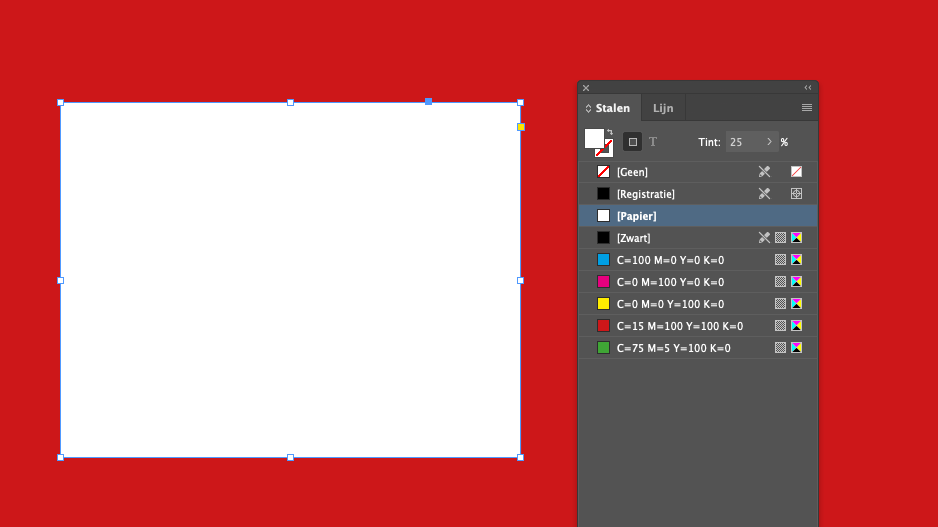Click process color icon on [Zwart]

coord(780,237)
